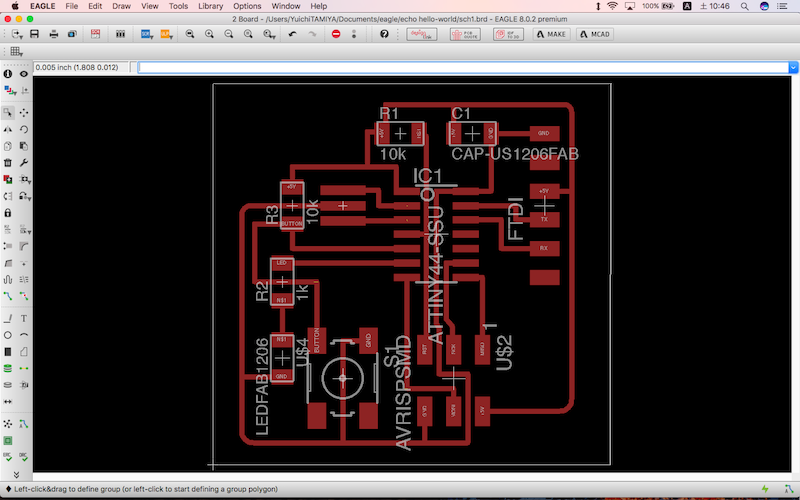Open the File menu

click(71, 6)
